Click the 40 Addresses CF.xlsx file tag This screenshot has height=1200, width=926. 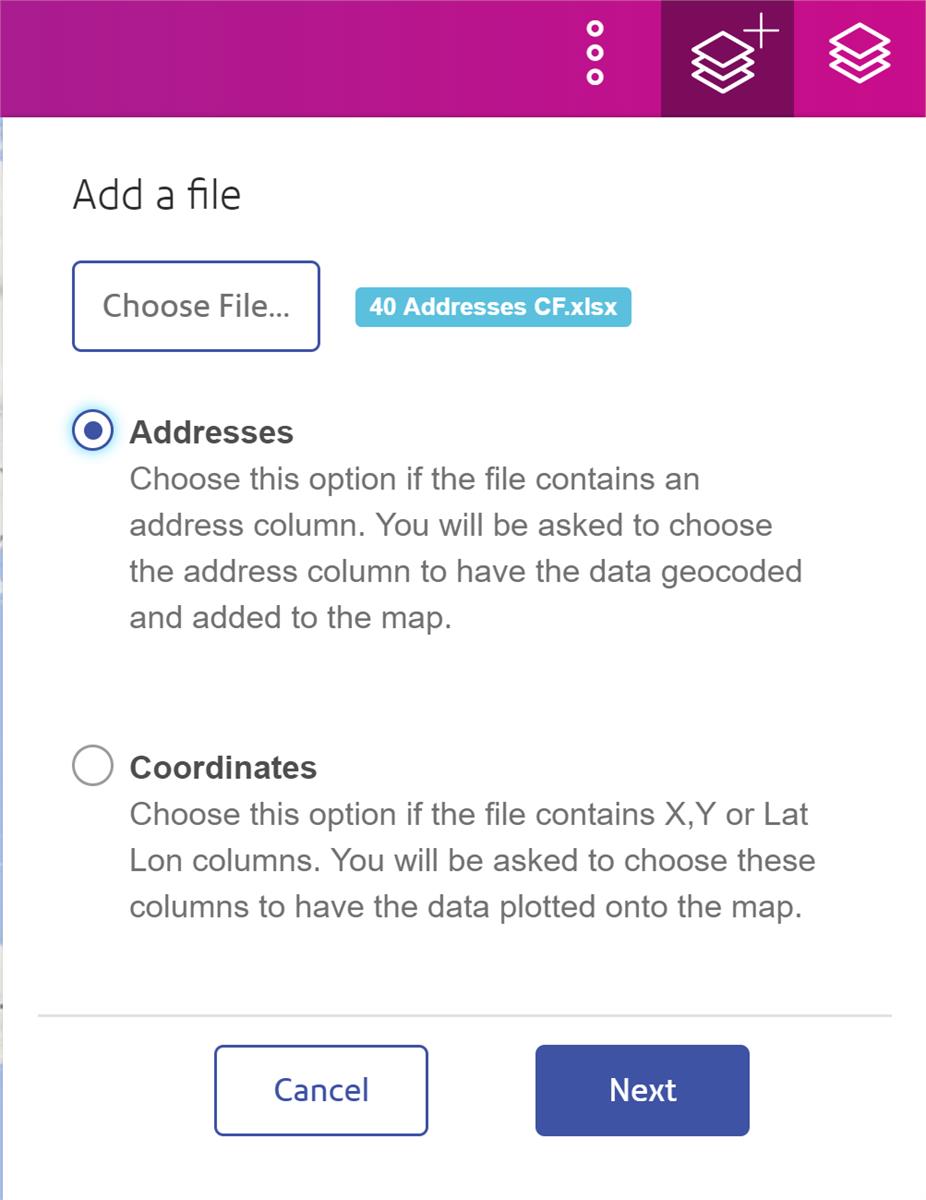pos(493,307)
